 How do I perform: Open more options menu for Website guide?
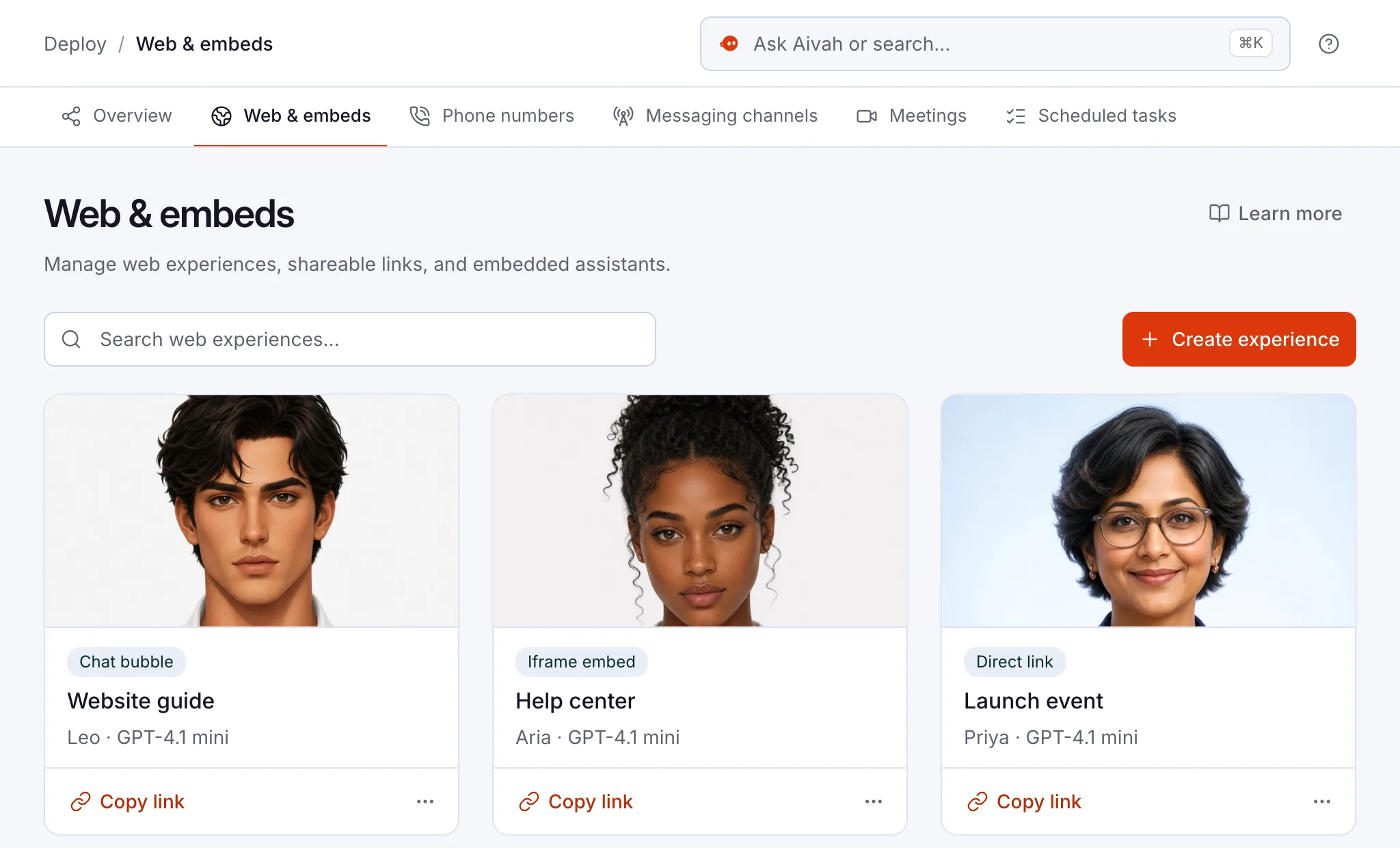425,801
